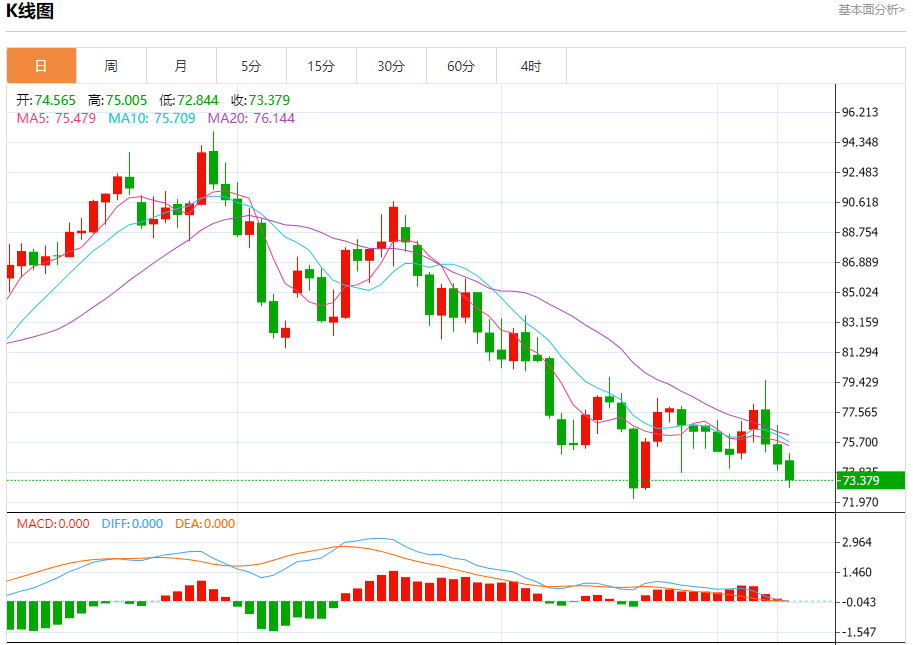Click the 81.294 price axis label
This screenshot has height=645, width=913.
(860, 352)
